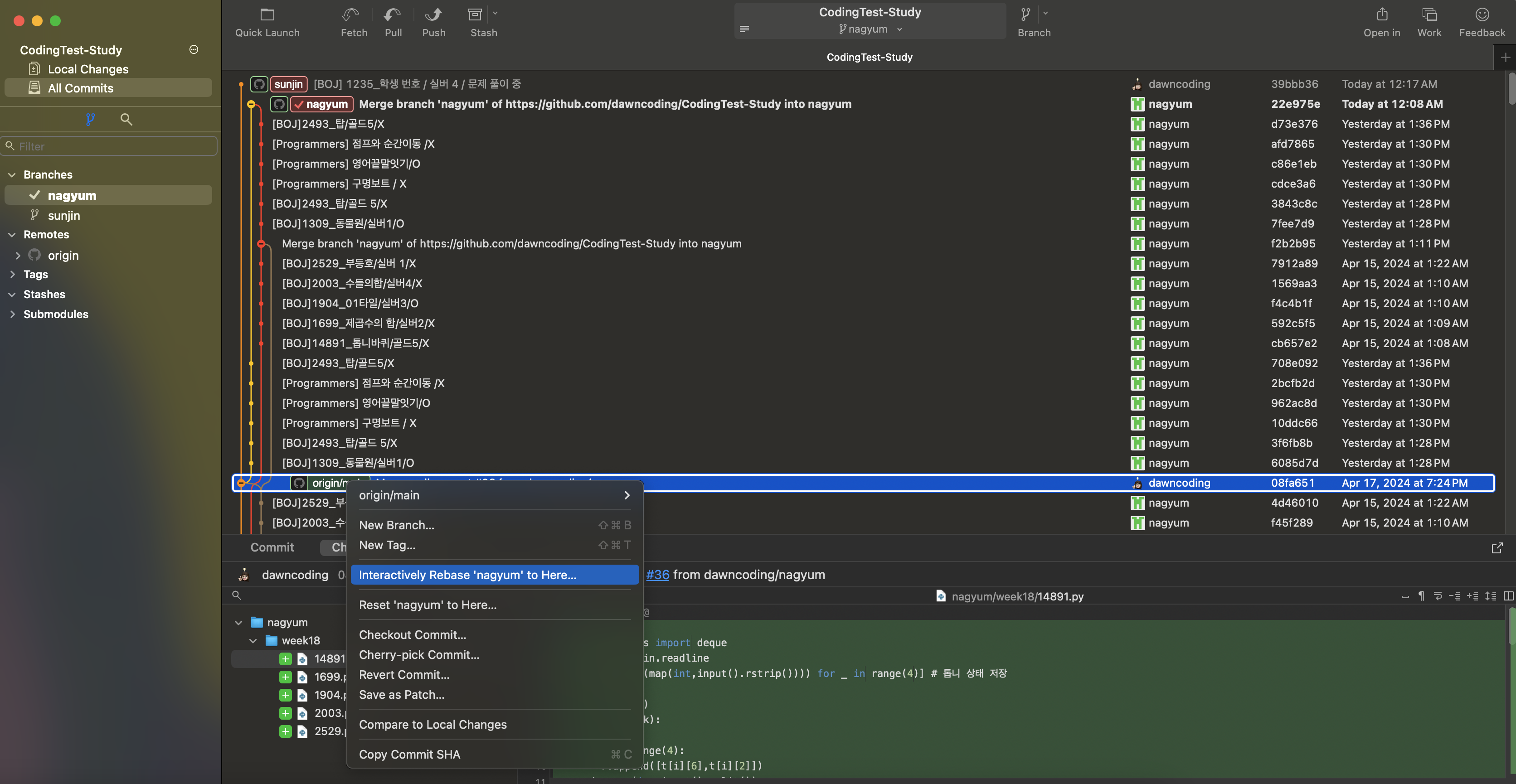
Task: Select Reset 'nagyum' to Here menu item
Action: pyautogui.click(x=427, y=605)
